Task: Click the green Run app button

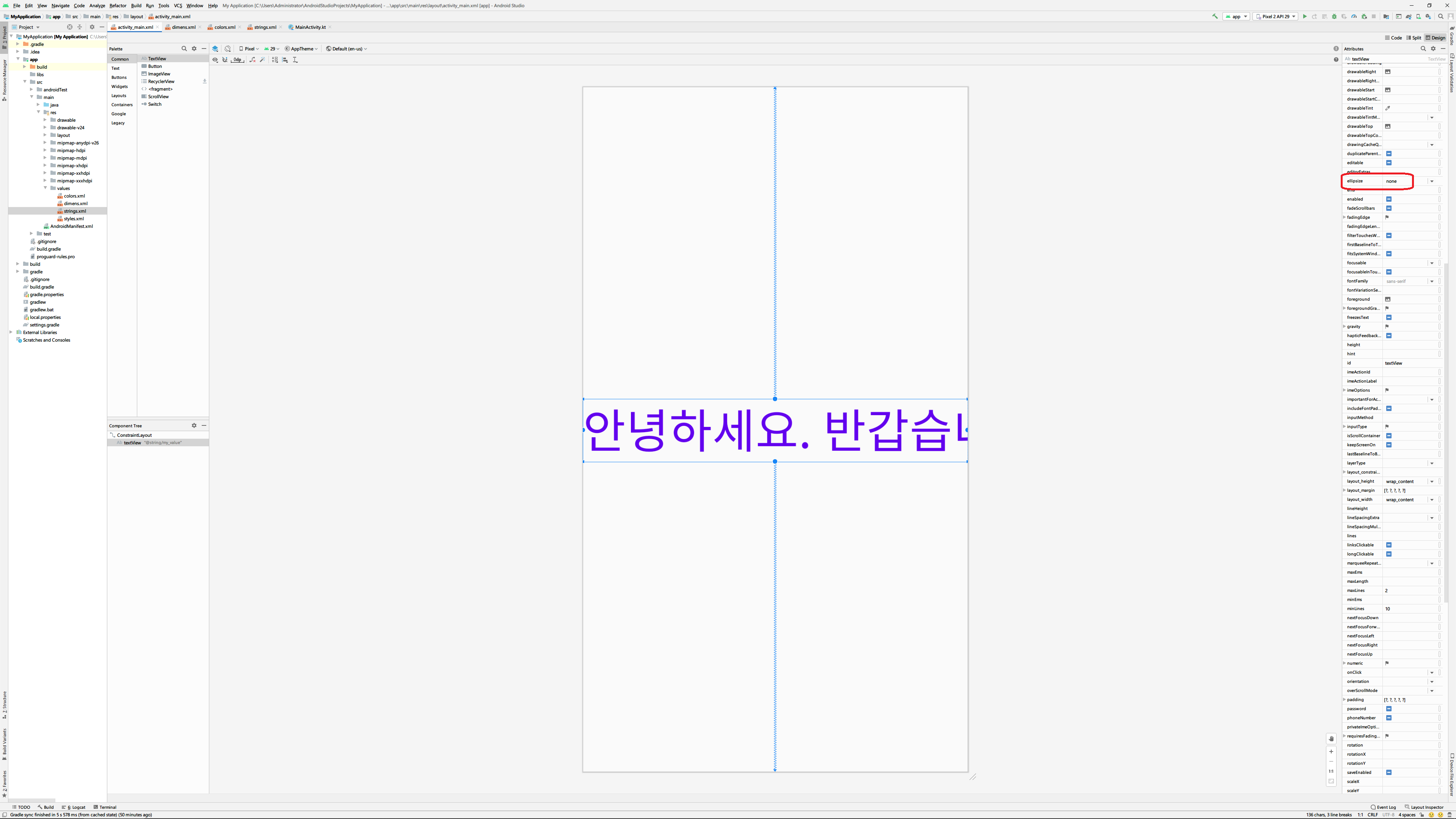Action: coord(1304,16)
